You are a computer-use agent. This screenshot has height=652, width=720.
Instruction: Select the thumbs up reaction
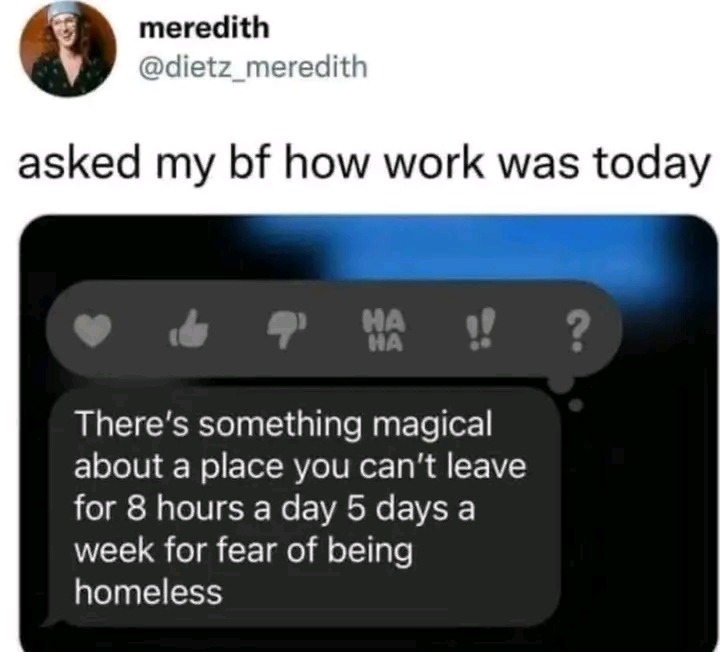coord(189,328)
